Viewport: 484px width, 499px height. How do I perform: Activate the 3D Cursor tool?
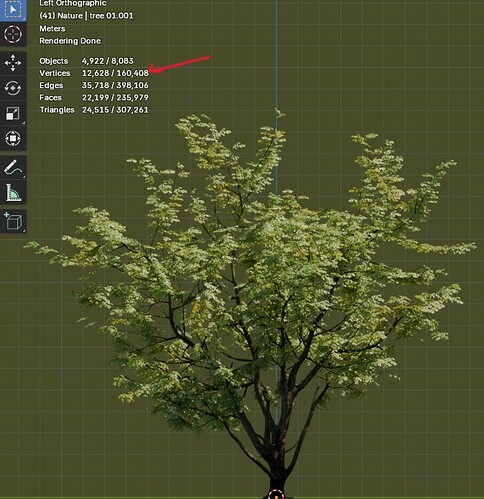tap(13, 34)
